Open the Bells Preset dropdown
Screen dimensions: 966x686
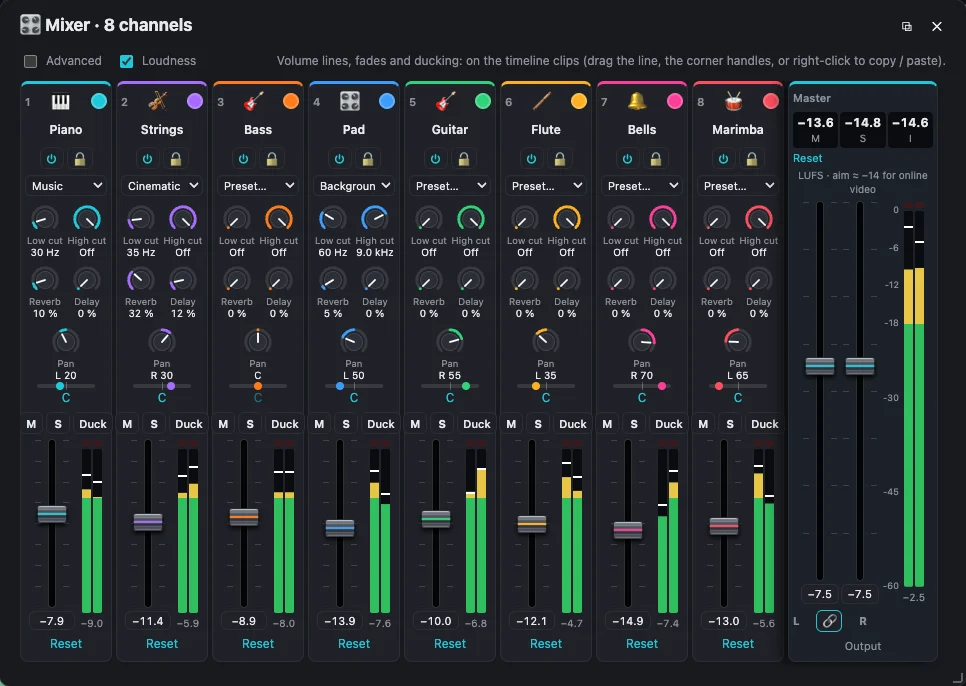pyautogui.click(x=642, y=185)
